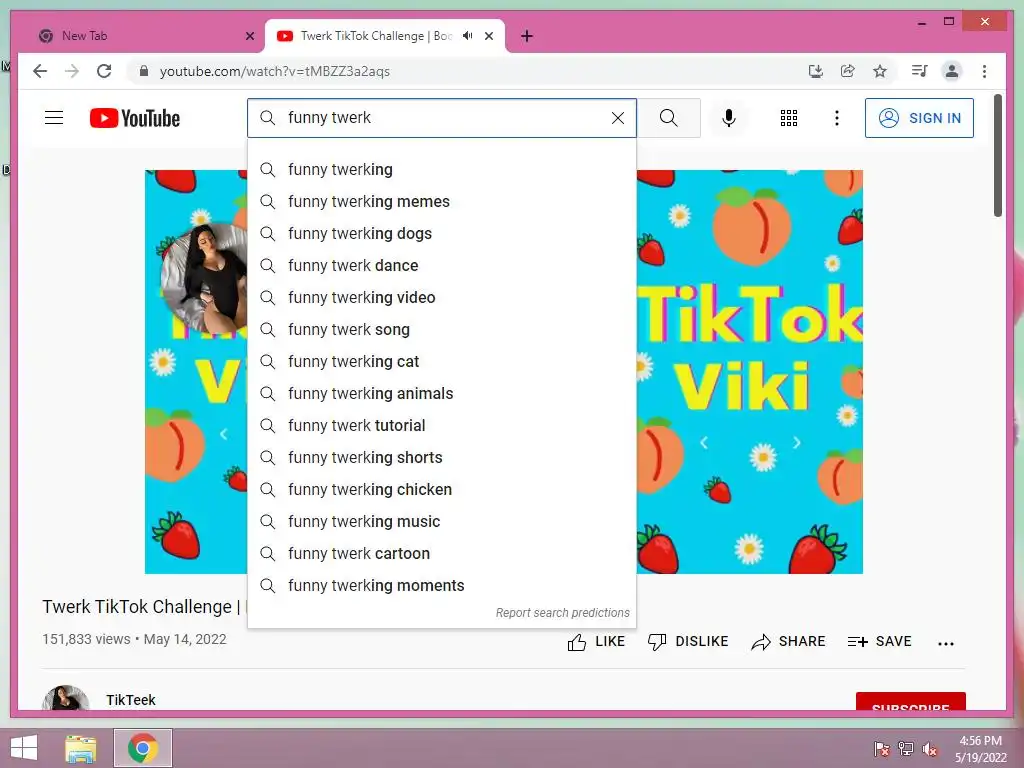The image size is (1024, 768).
Task: Open the TikTeek channel avatar
Action: click(x=65, y=699)
